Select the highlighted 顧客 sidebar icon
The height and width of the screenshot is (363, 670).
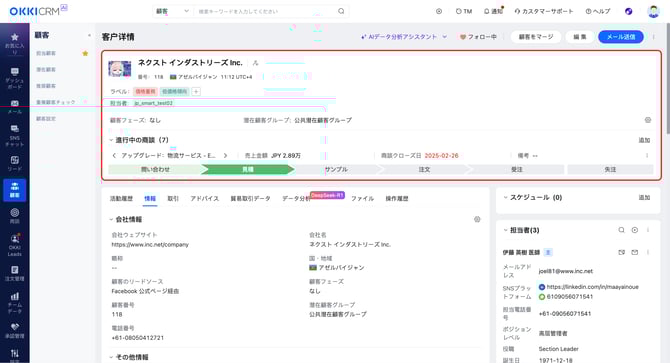[15, 190]
